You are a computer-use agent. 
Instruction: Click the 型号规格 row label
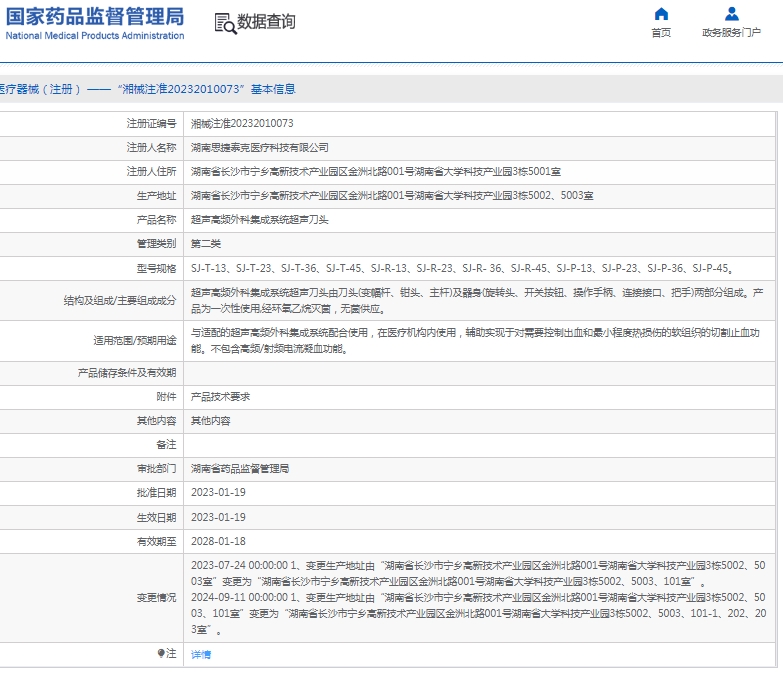coord(156,269)
